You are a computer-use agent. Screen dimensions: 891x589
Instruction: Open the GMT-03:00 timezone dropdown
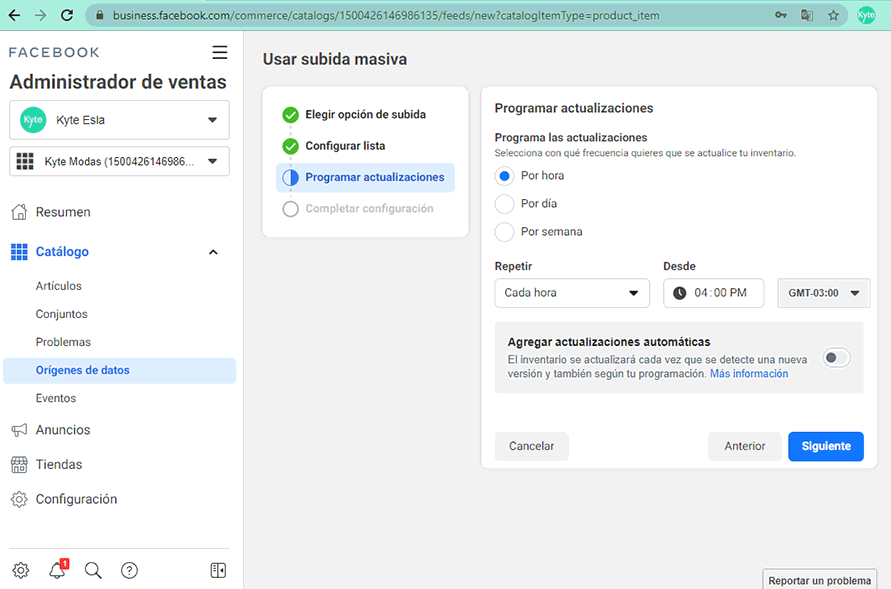(x=823, y=293)
